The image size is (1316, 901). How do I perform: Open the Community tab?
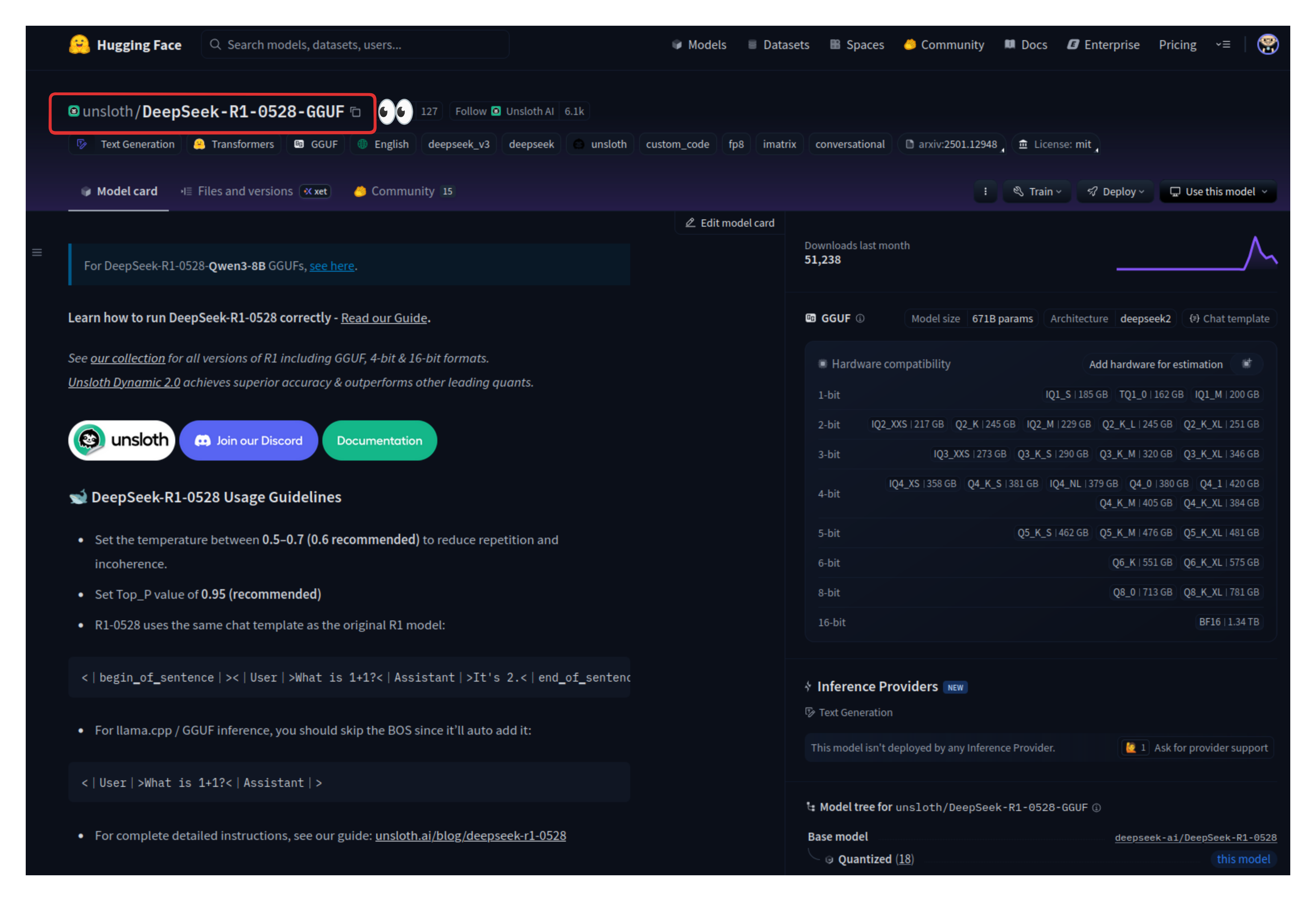coord(403,191)
